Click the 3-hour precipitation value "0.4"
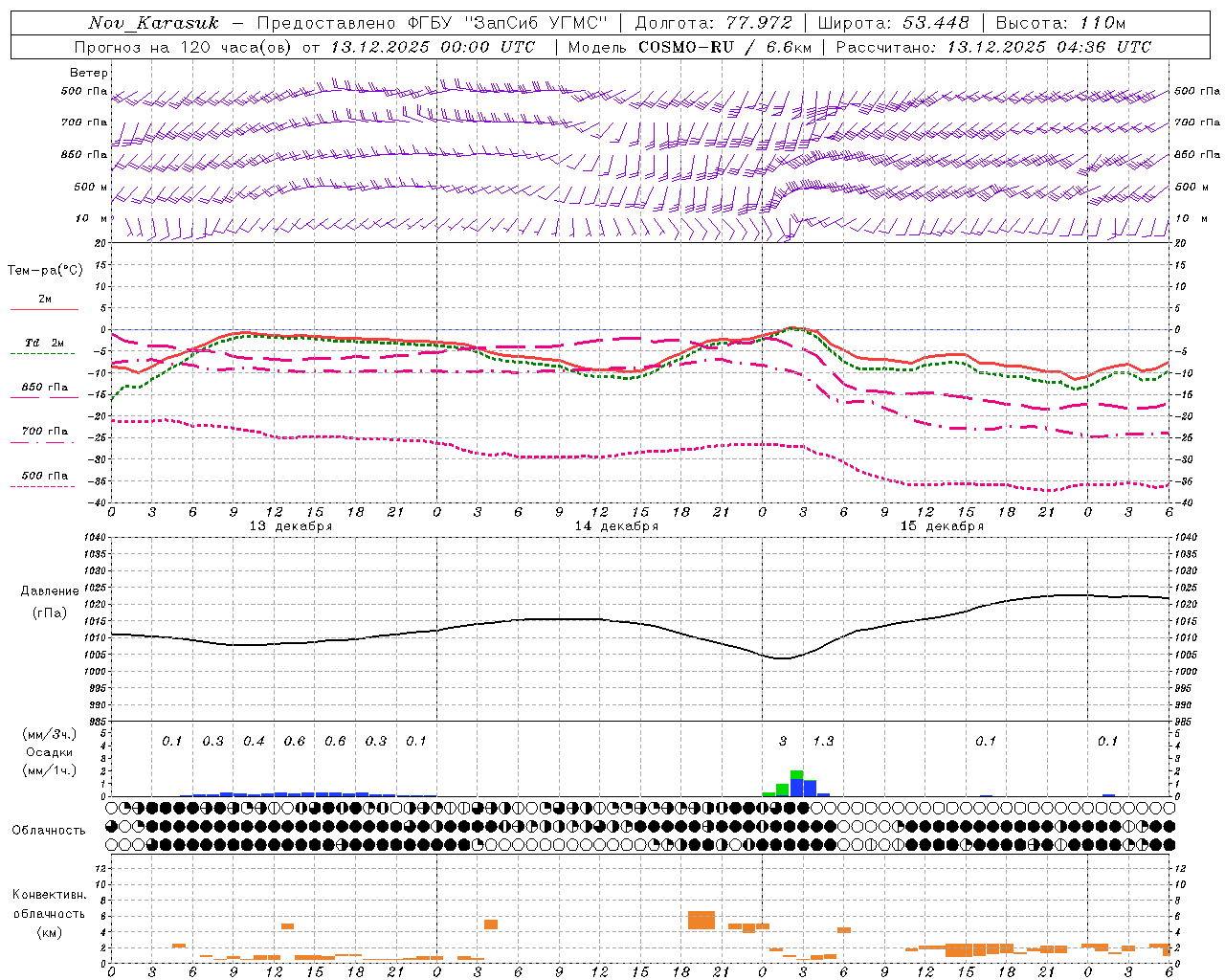The height and width of the screenshot is (980, 1225). (254, 742)
